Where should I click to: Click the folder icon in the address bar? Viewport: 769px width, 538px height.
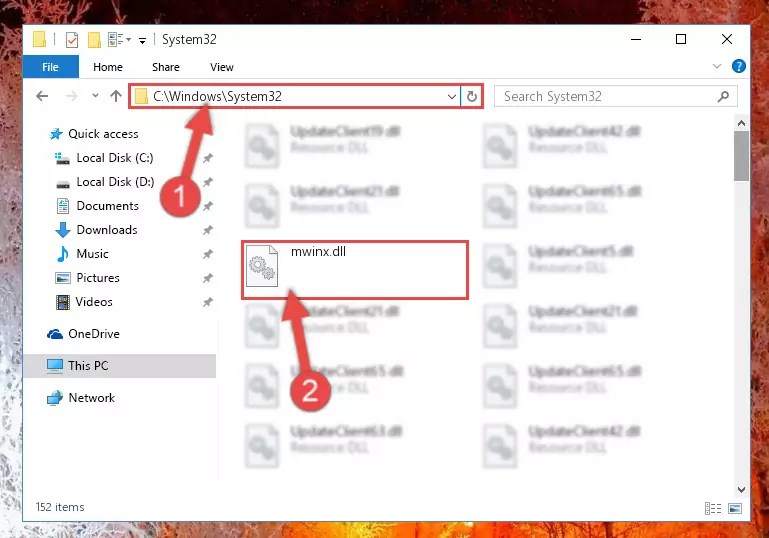pyautogui.click(x=141, y=96)
